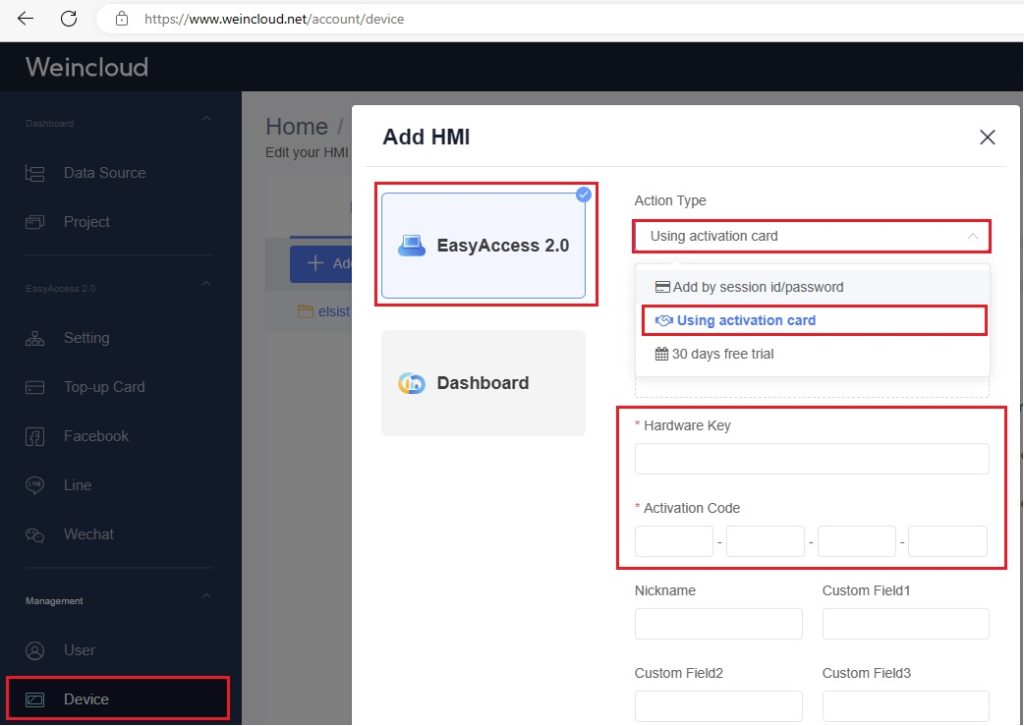1024x726 pixels.
Task: Click the handshake icon for activation card
Action: click(x=664, y=321)
